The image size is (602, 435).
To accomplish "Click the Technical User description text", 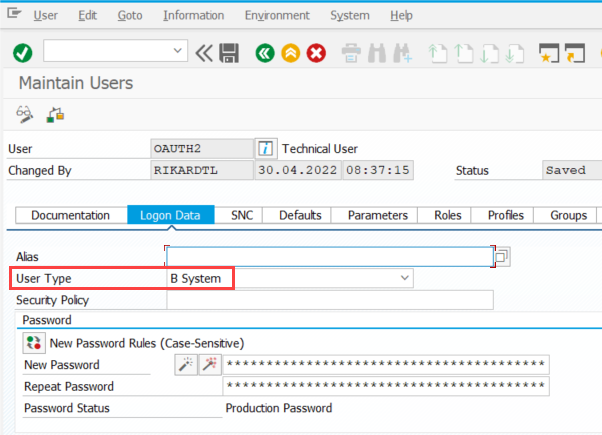I will pos(320,149).
